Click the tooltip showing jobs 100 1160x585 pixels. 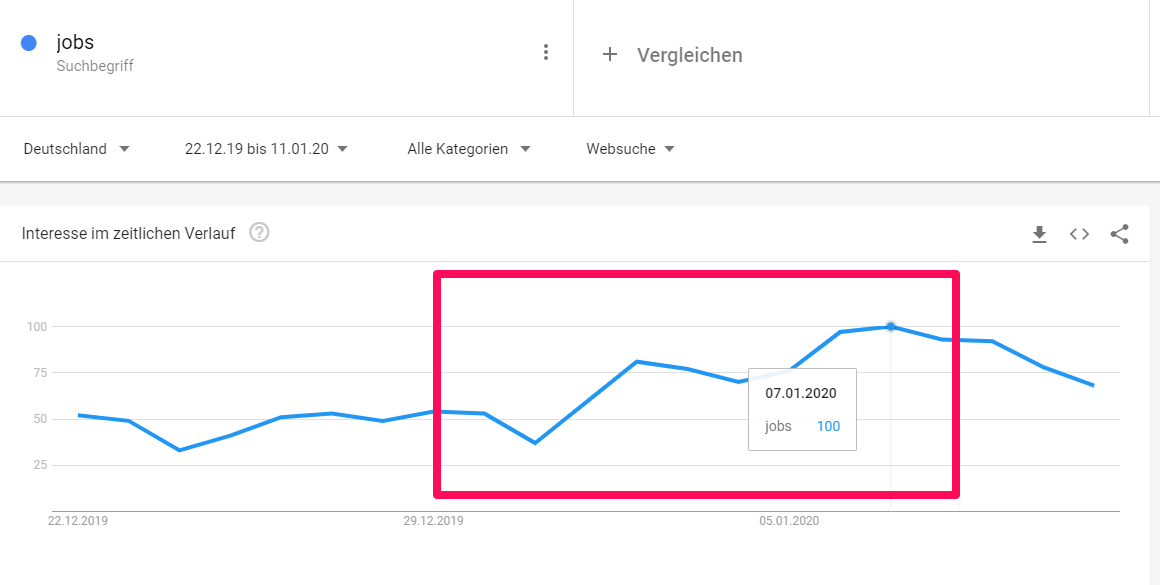(802, 409)
